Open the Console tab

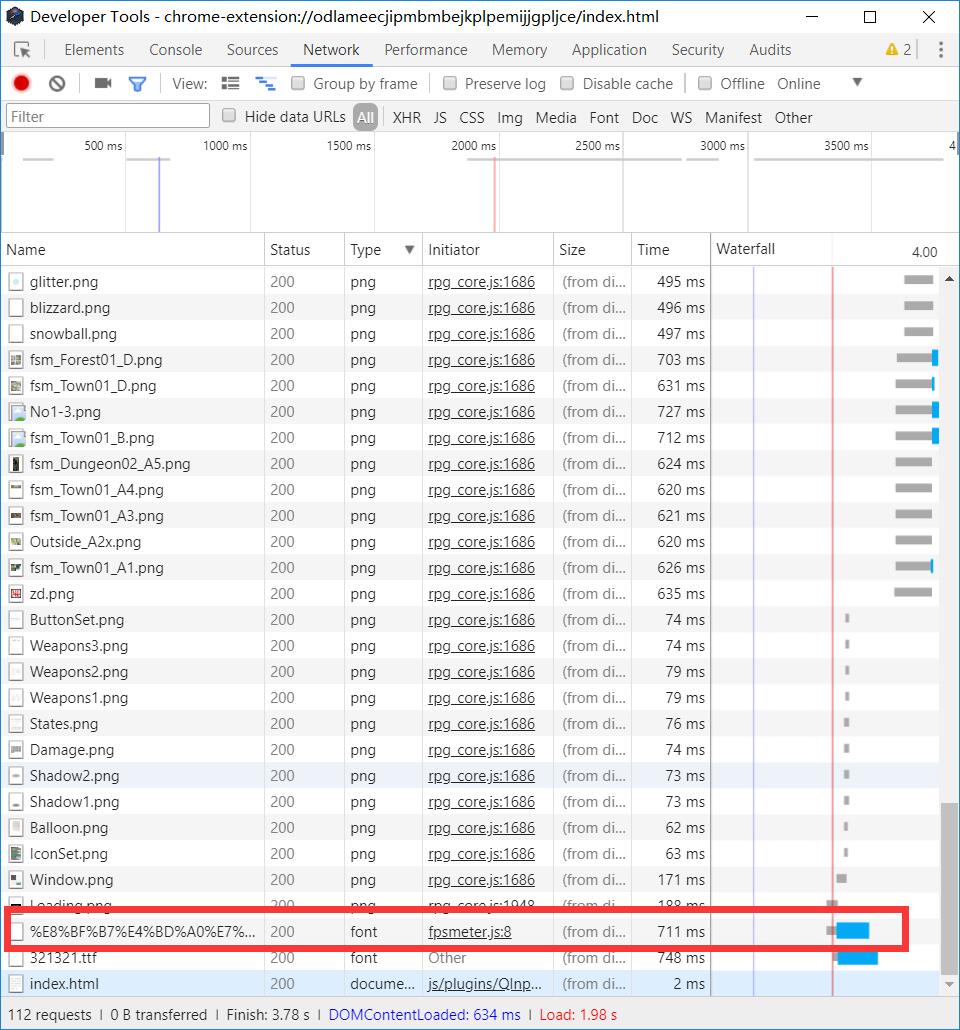click(175, 50)
